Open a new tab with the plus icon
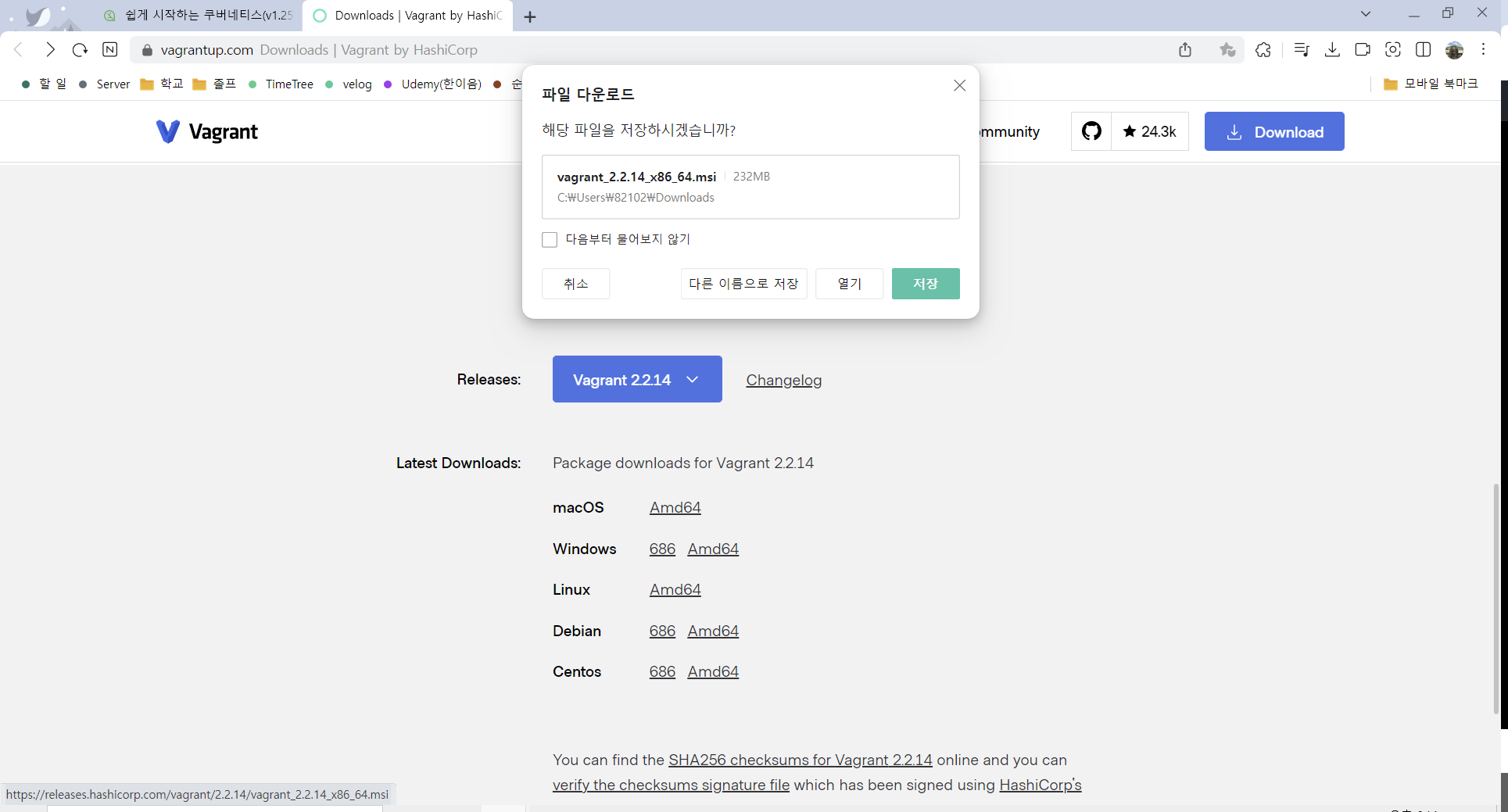The image size is (1508, 812). [530, 16]
